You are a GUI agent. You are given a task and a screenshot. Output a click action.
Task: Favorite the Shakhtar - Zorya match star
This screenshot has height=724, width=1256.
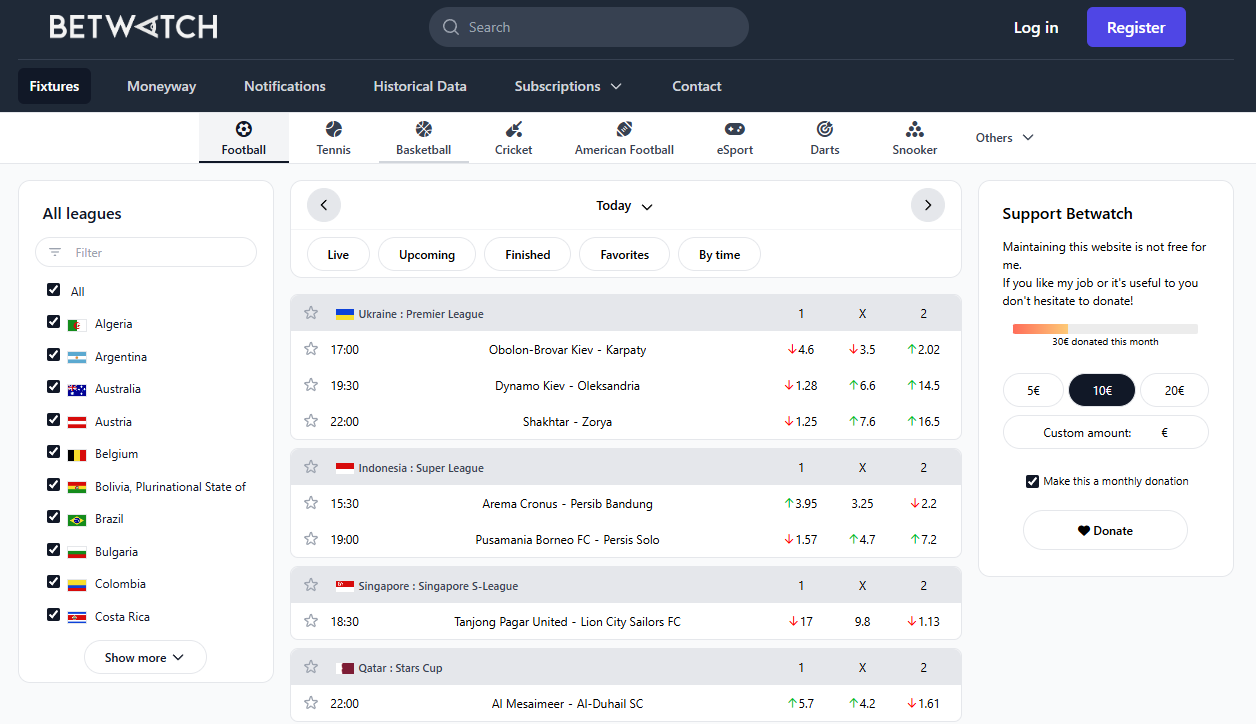pos(311,421)
